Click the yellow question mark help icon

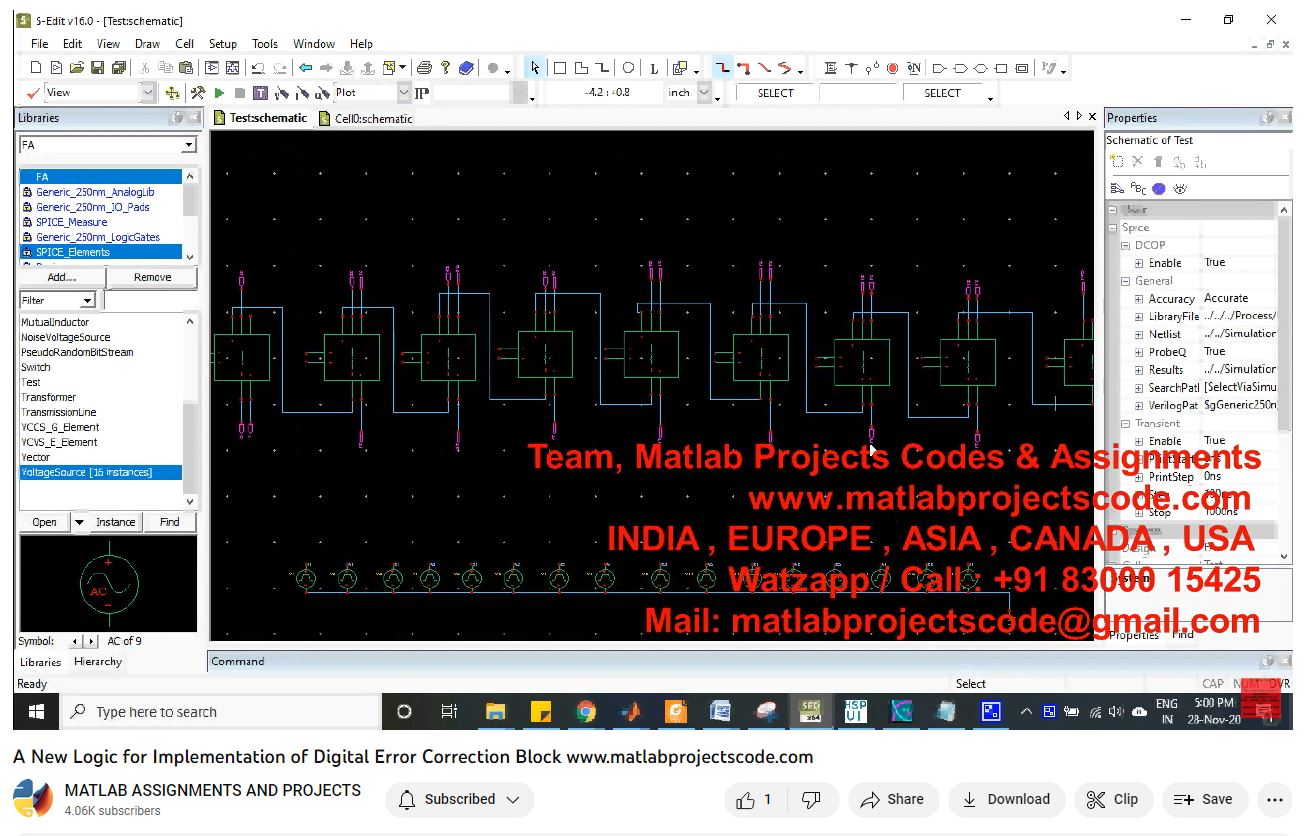tap(445, 68)
